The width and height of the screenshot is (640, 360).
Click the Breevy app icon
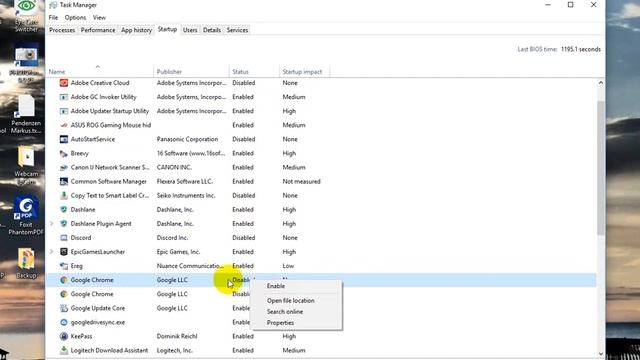point(64,153)
